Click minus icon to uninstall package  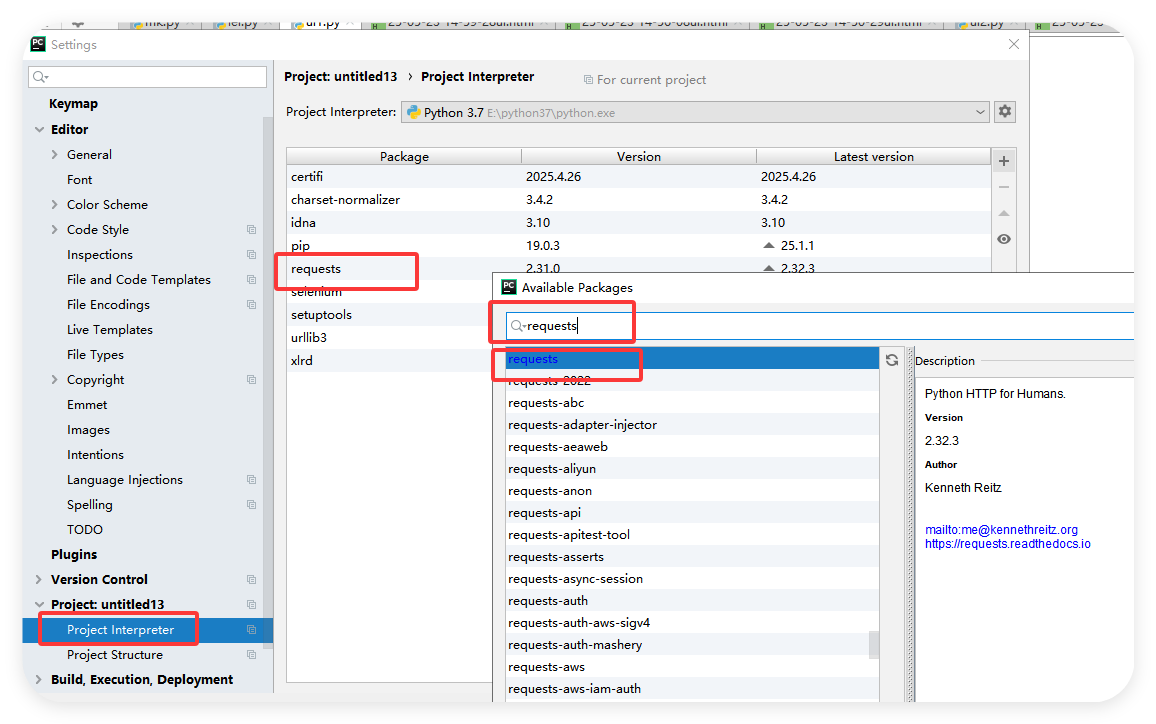tap(1003, 187)
